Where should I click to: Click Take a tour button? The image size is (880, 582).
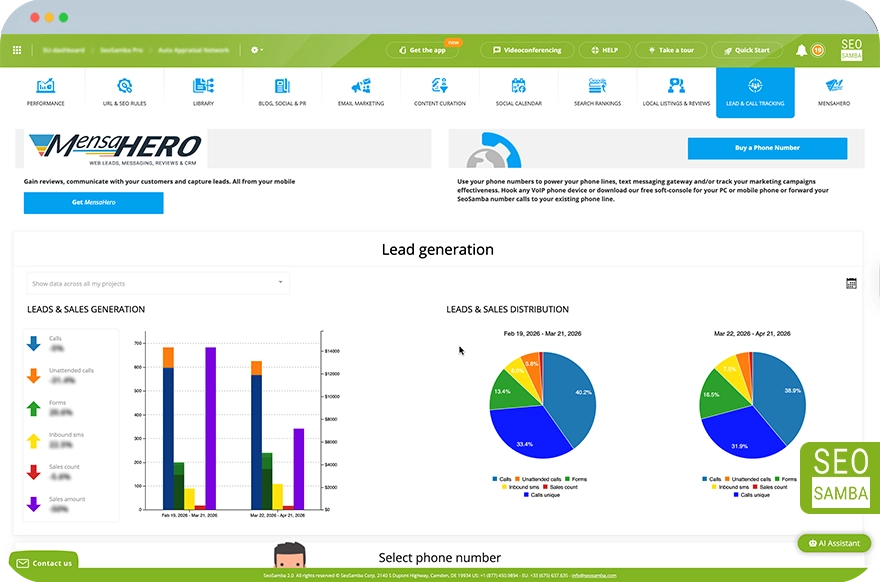point(671,50)
